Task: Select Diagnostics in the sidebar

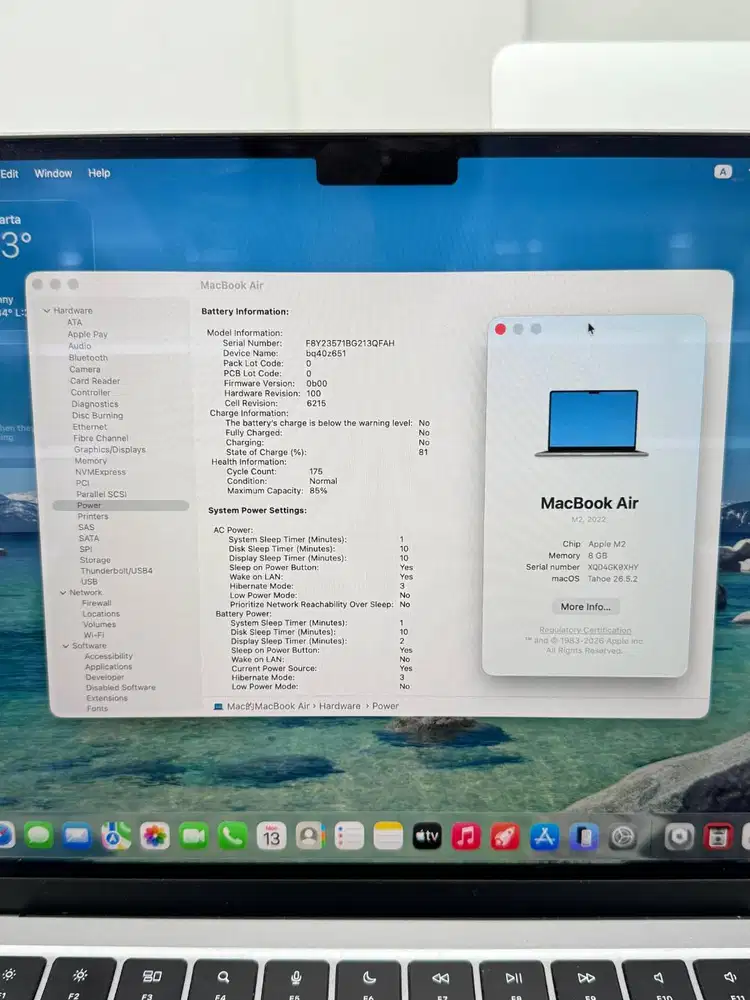Action: [x=95, y=404]
